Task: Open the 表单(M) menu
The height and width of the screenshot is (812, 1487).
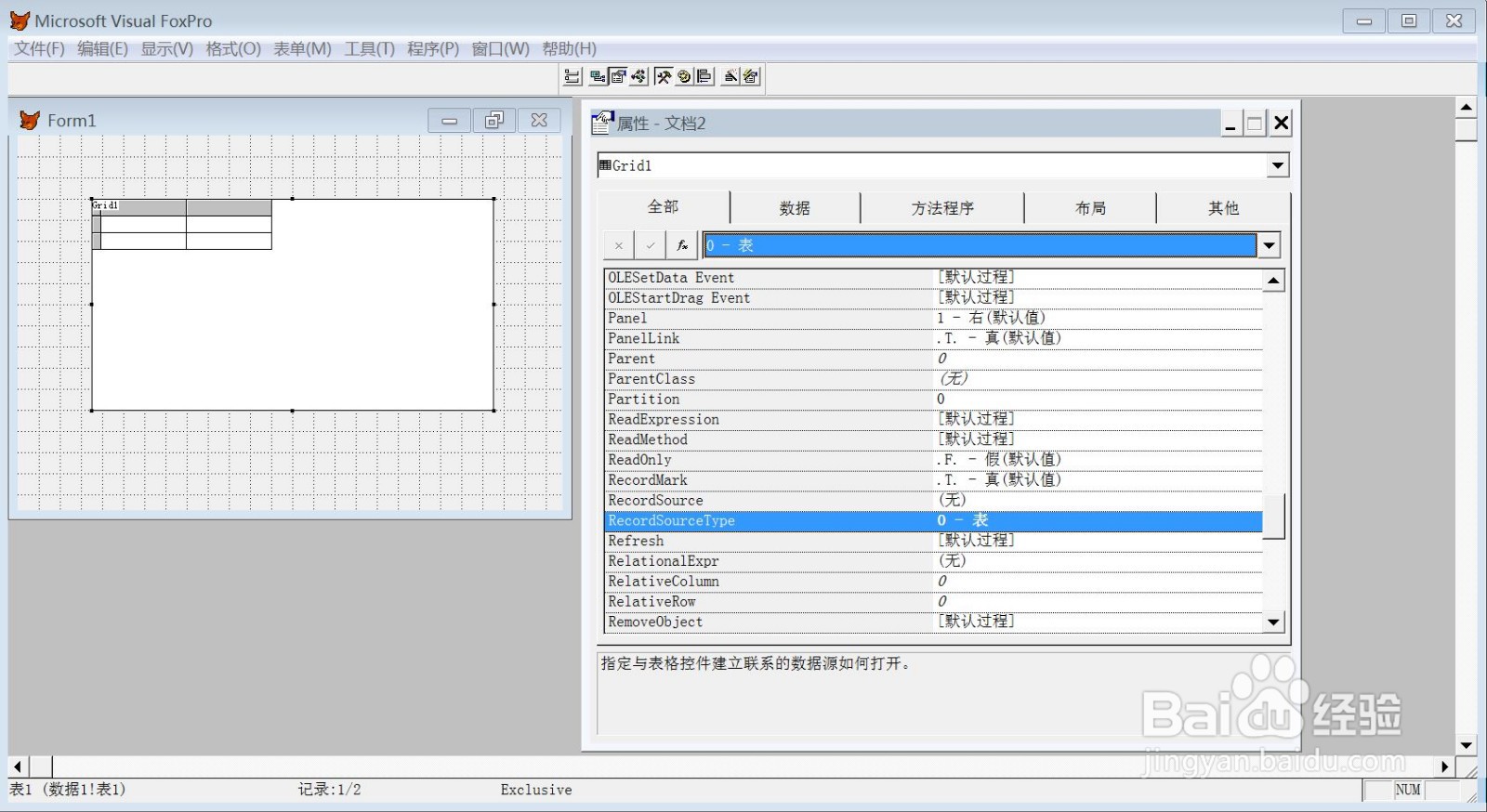Action: tap(302, 48)
